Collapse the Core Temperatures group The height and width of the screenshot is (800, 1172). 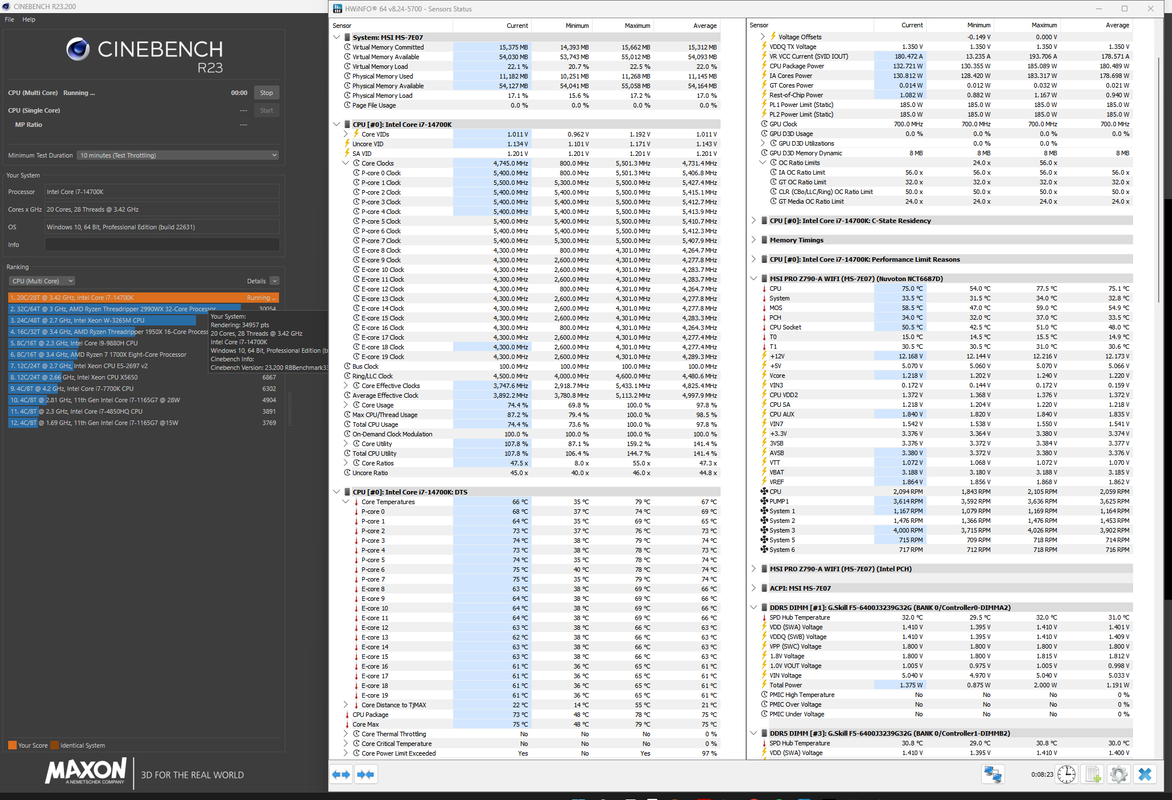pos(345,502)
